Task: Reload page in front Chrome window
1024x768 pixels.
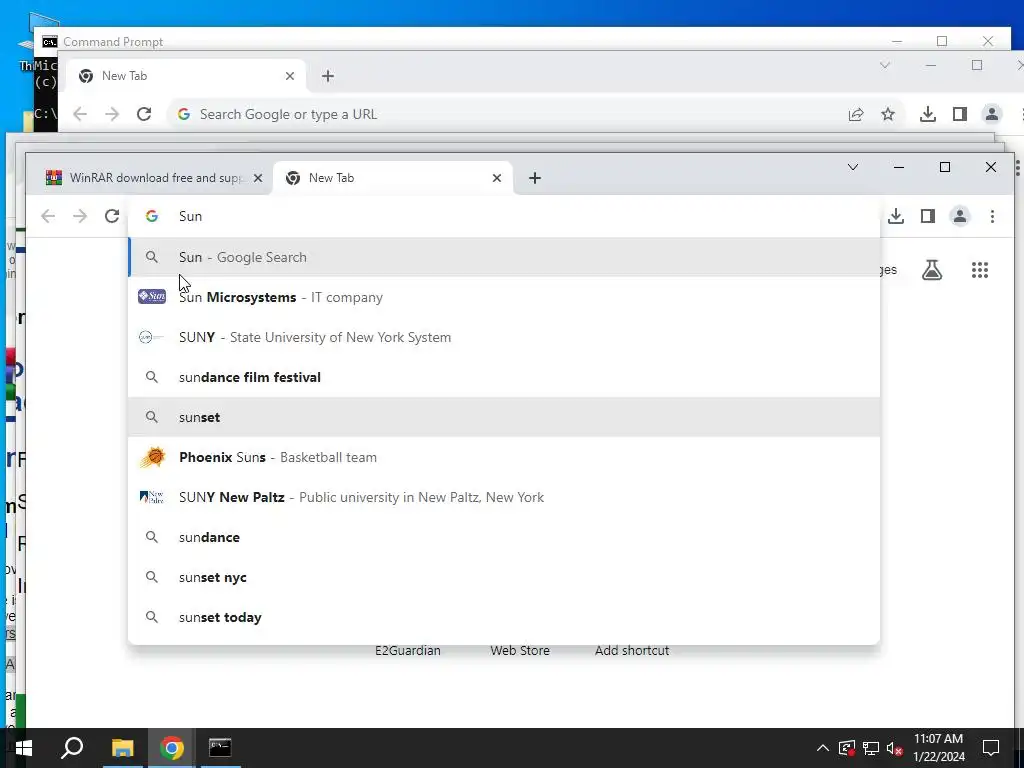Action: point(112,216)
